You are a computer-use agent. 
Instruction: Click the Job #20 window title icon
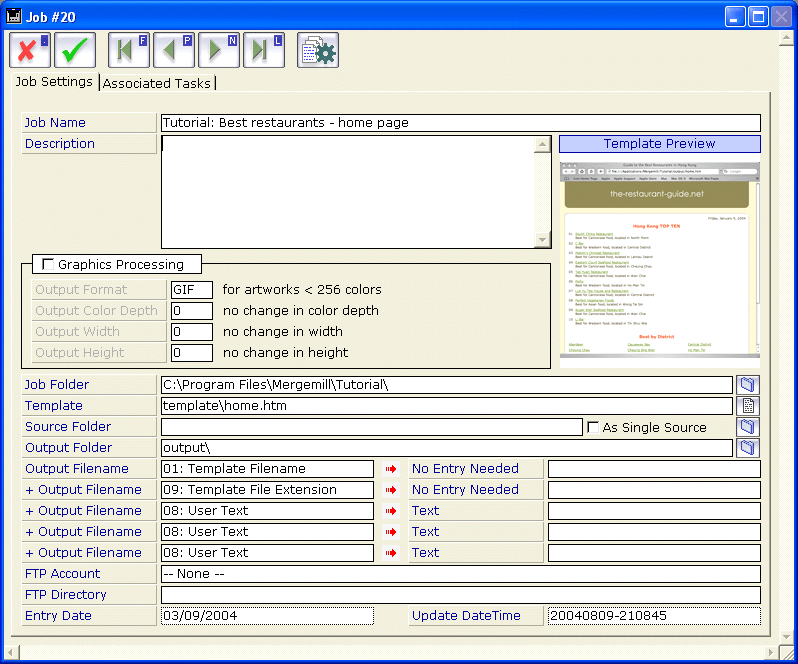14,16
